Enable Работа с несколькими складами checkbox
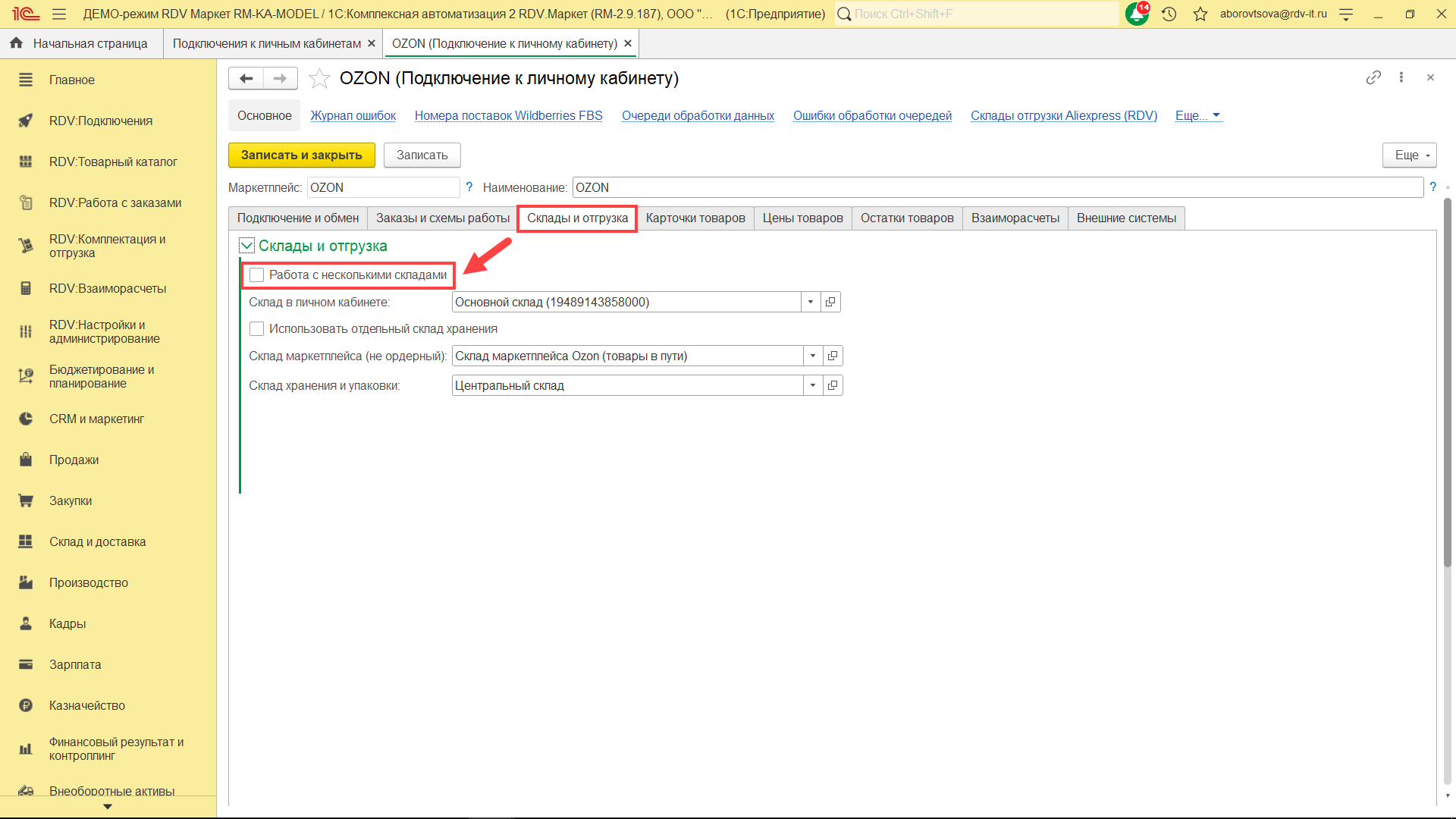Viewport: 1456px width, 819px height. (257, 275)
